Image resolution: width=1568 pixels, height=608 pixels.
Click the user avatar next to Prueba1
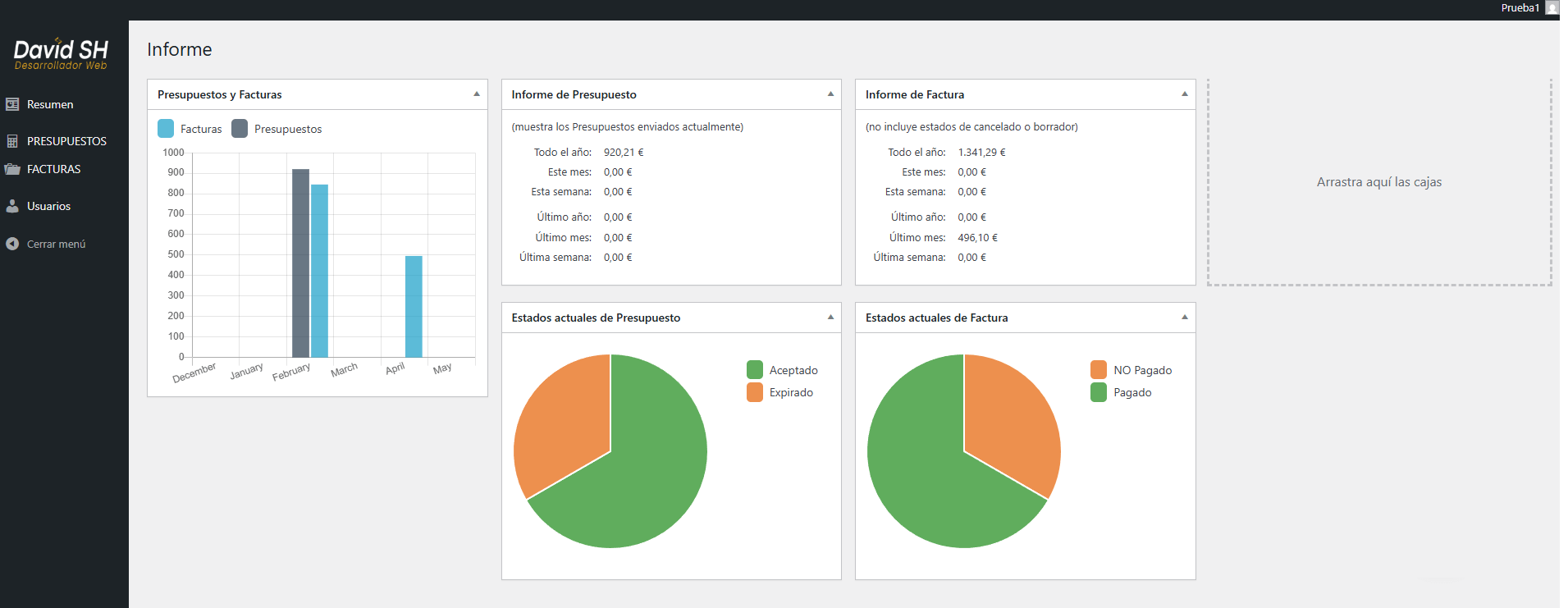point(1552,8)
